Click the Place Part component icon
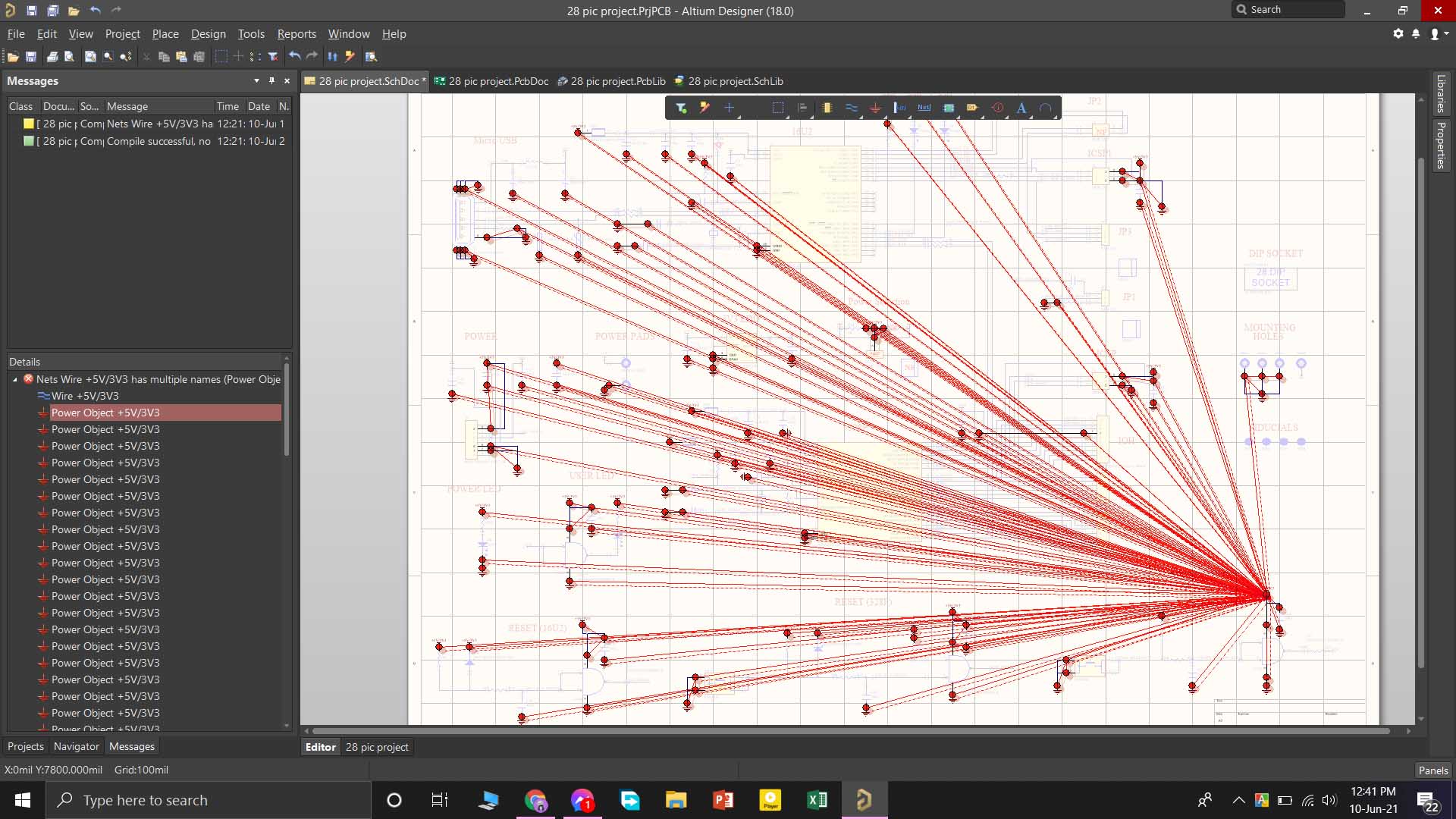The width and height of the screenshot is (1456, 819). click(827, 108)
